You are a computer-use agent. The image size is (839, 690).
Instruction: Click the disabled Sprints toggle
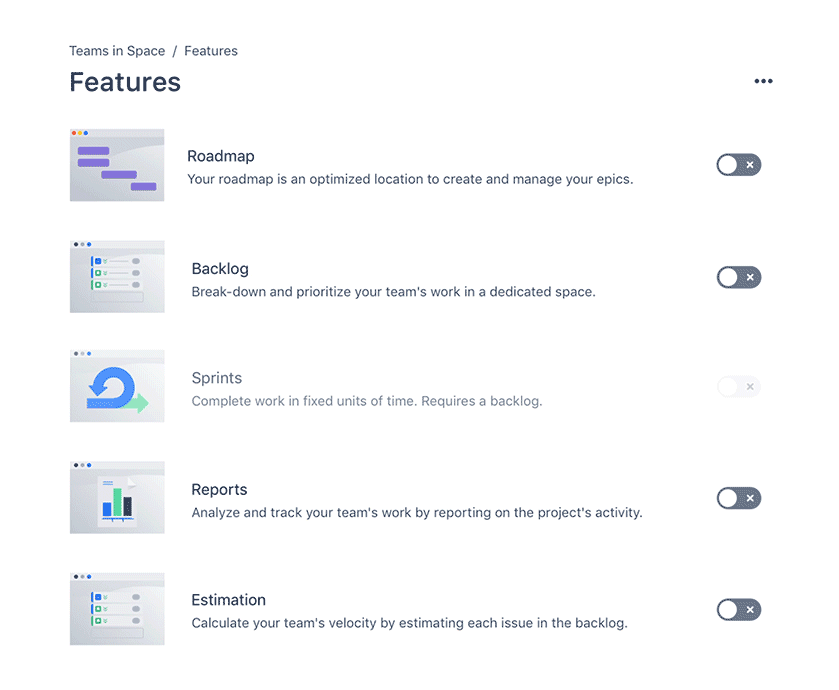pos(738,386)
